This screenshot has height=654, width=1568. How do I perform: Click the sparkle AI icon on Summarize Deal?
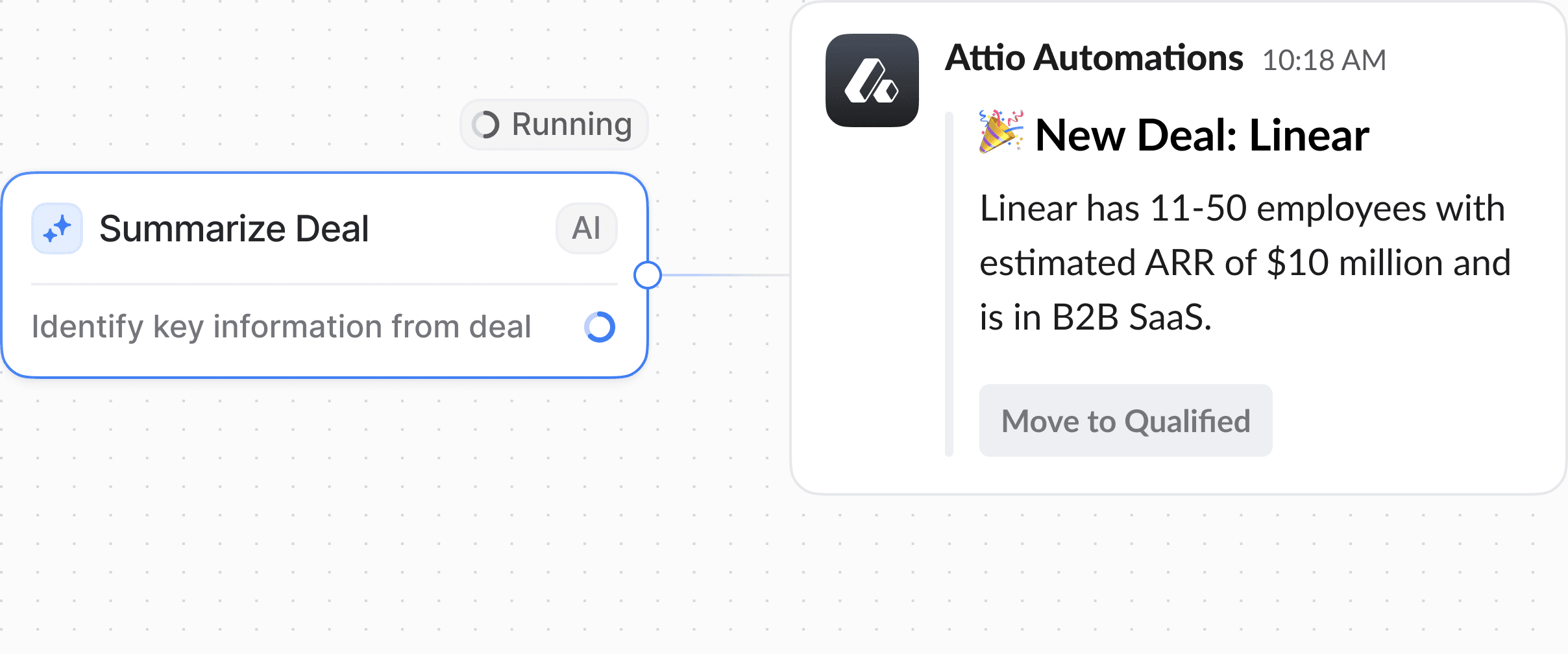click(x=57, y=228)
